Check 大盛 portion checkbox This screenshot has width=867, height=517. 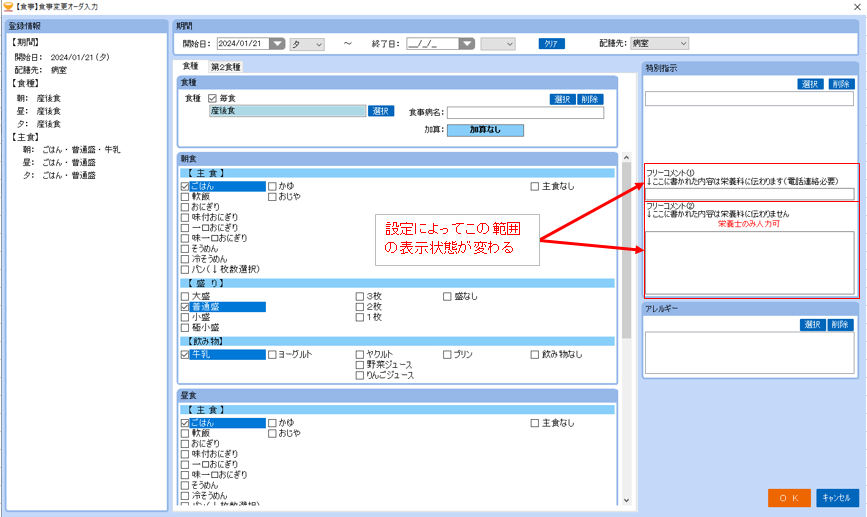(x=185, y=296)
